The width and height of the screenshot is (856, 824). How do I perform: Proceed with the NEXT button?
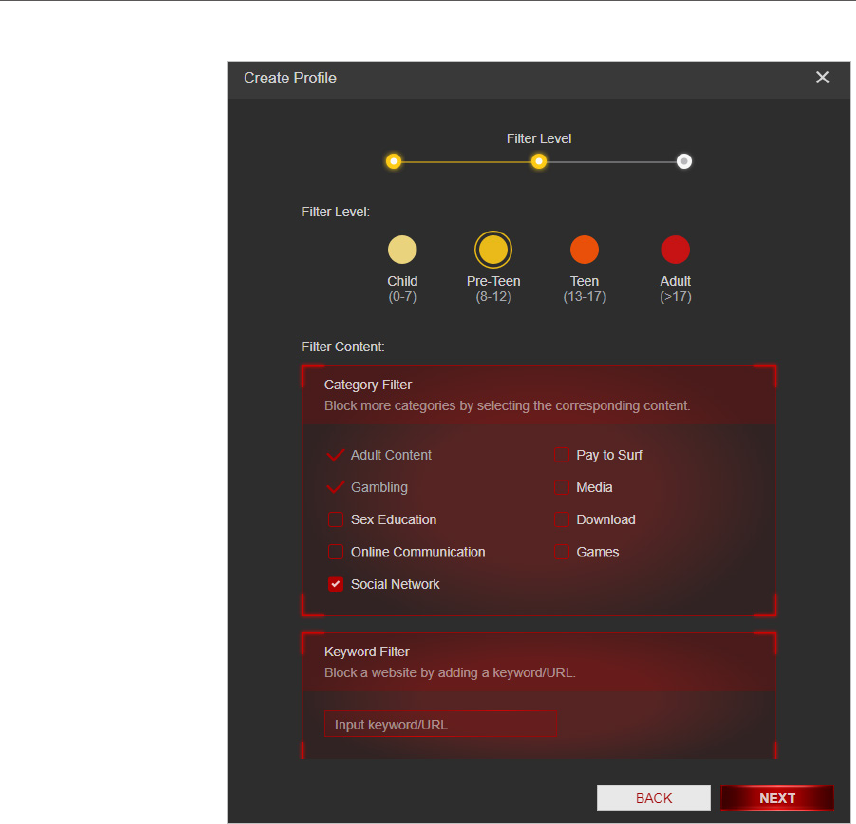[x=777, y=798]
